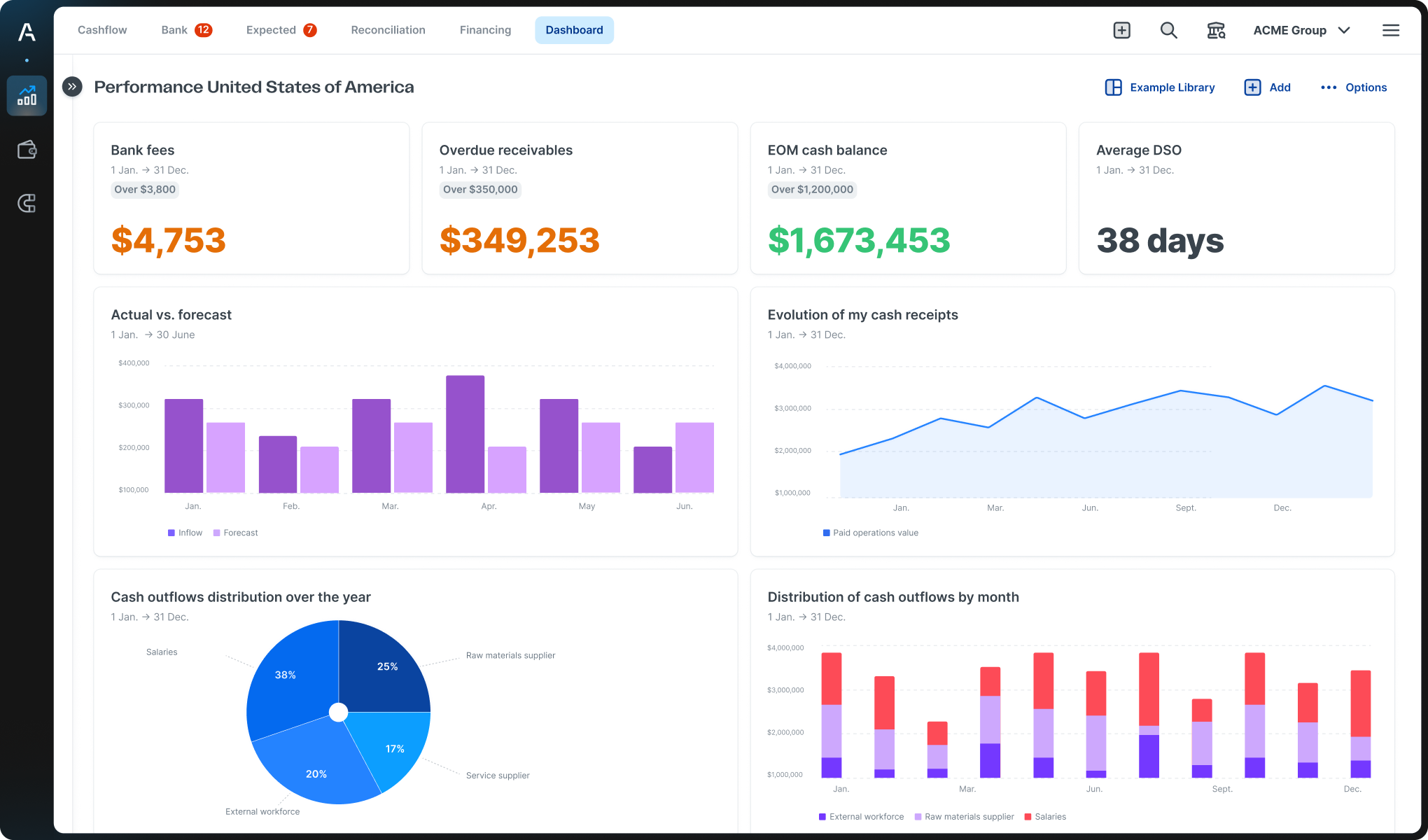Expand the panel using the double-chevron button
Viewport: 1428px width, 840px height.
pyautogui.click(x=71, y=86)
